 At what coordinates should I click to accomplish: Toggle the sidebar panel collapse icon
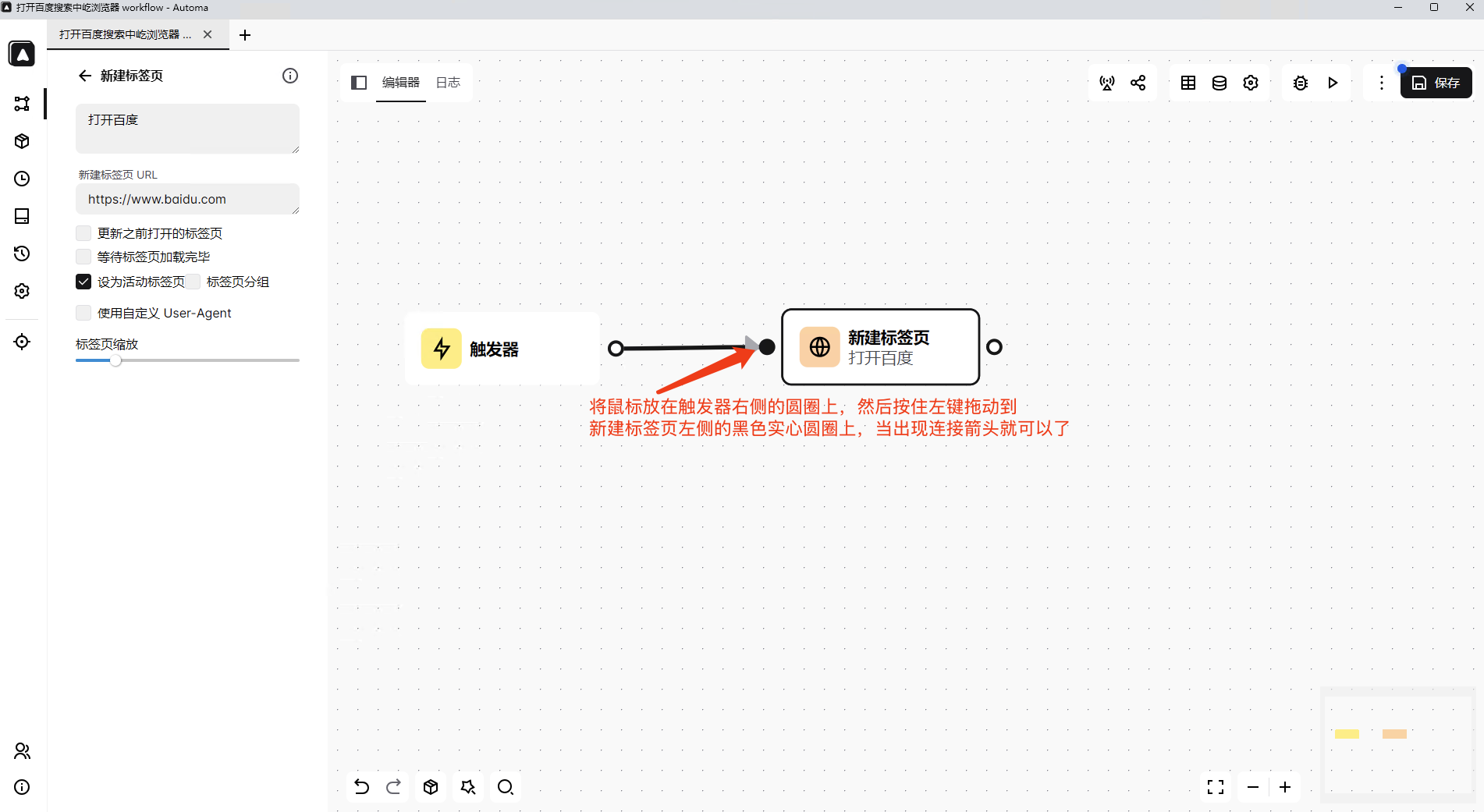pyautogui.click(x=359, y=83)
